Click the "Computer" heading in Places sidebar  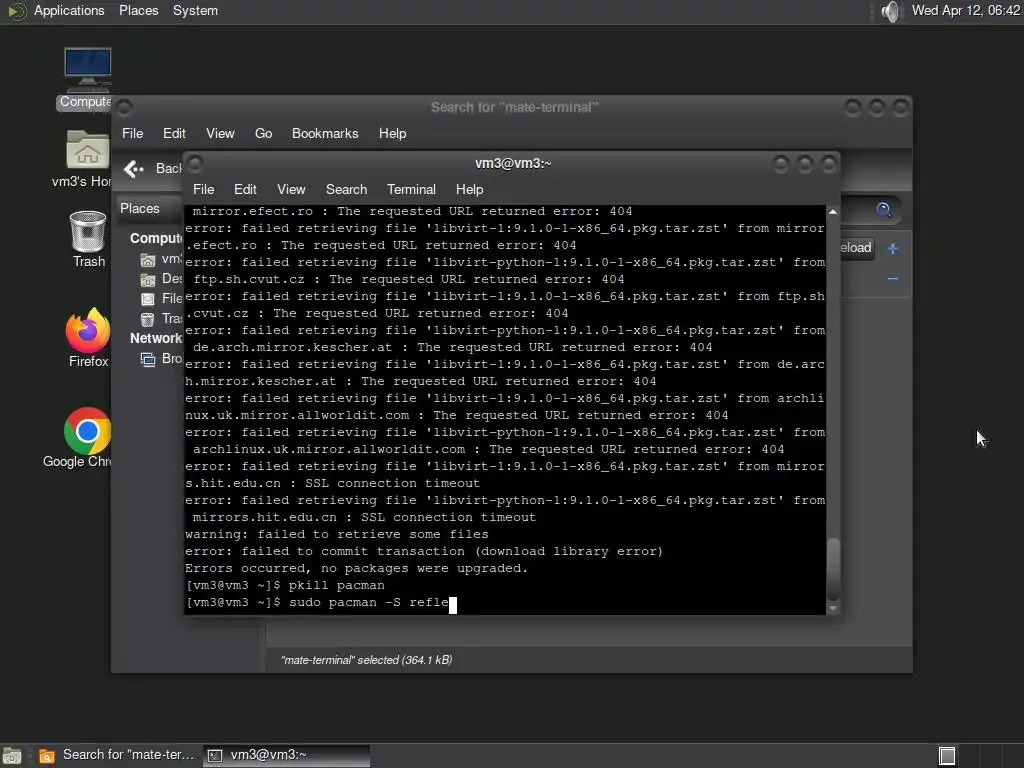pyautogui.click(x=156, y=238)
